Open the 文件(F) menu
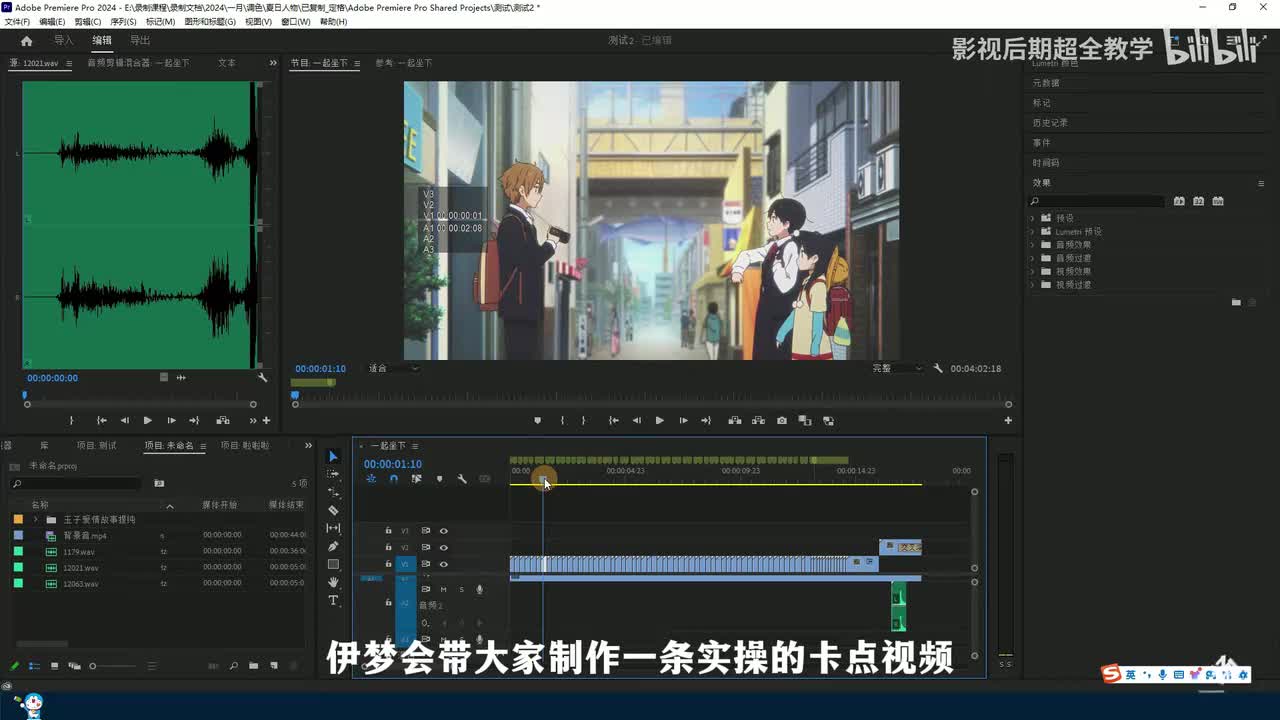The height and width of the screenshot is (720, 1280). [x=17, y=21]
